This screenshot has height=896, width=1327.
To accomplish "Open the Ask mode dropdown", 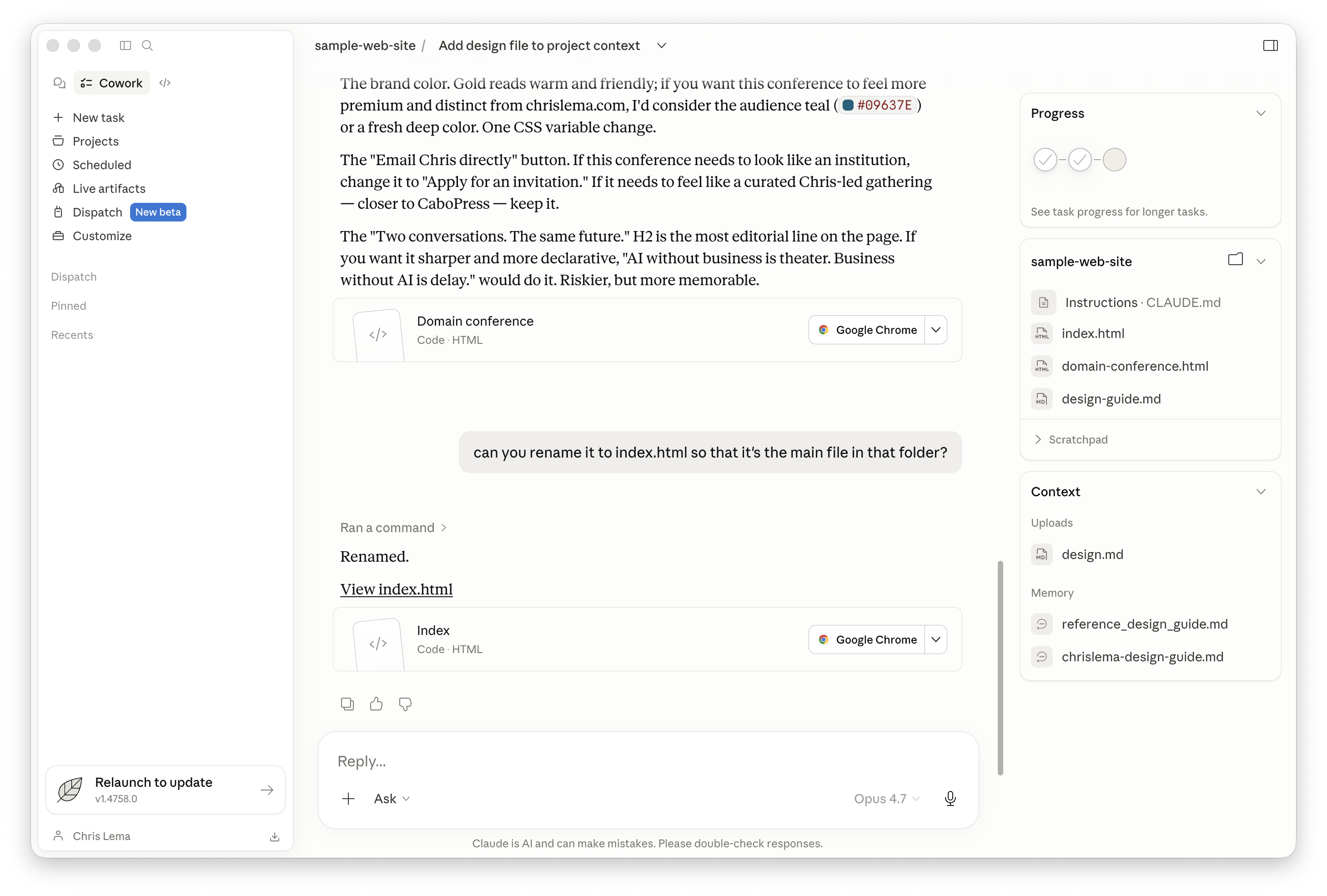I will tap(392, 798).
